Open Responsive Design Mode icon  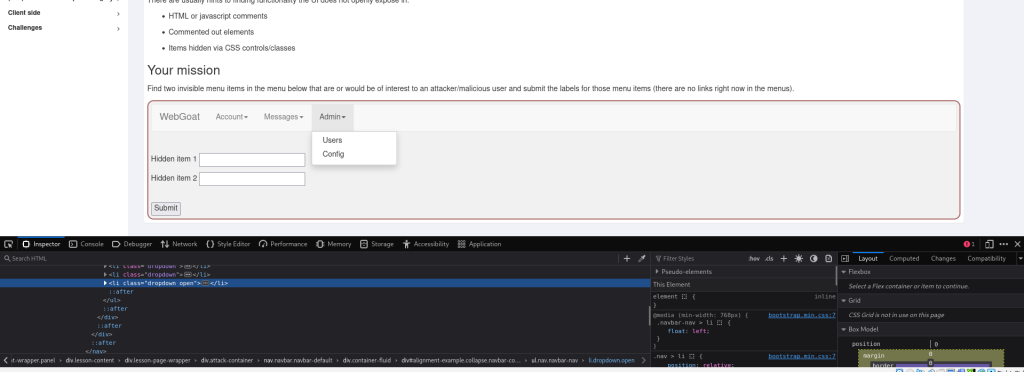tap(989, 244)
